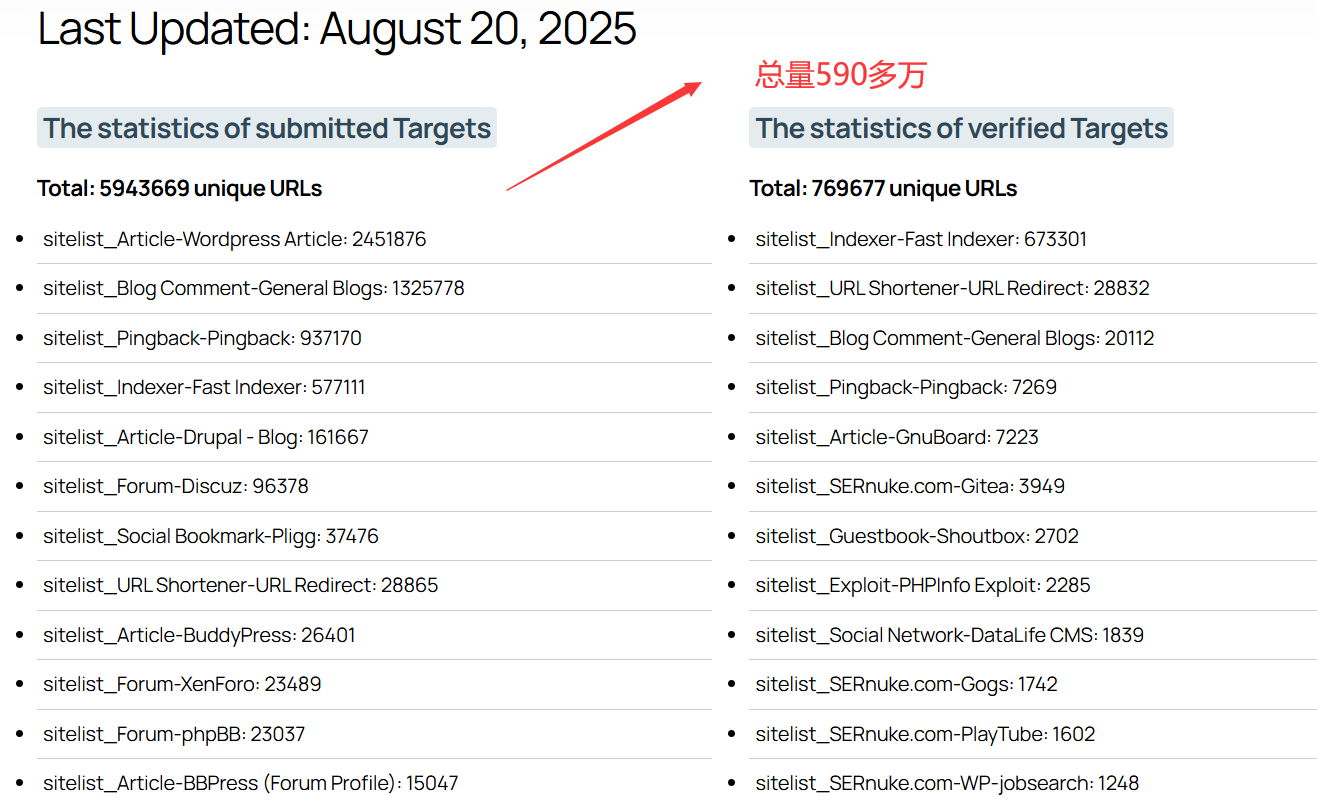Screen dimensions: 1317x800
Task: Click 'sitelist_Article-Wordpress Article: 2451876' row
Action: 374,239
